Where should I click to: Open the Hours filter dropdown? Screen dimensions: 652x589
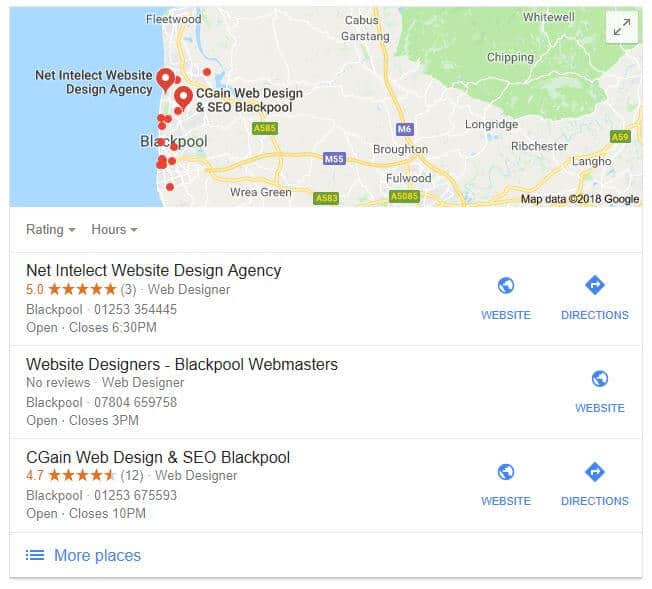114,230
